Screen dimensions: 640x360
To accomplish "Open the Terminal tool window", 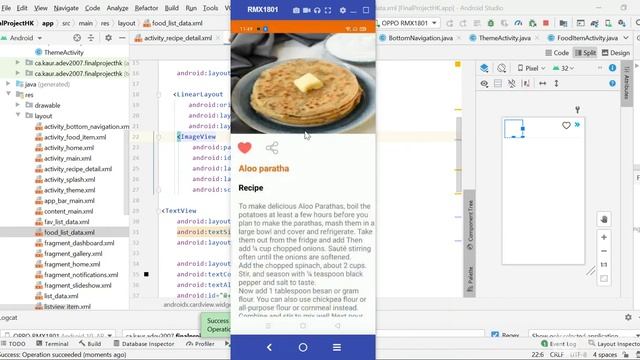I will pyautogui.click(x=52, y=344).
